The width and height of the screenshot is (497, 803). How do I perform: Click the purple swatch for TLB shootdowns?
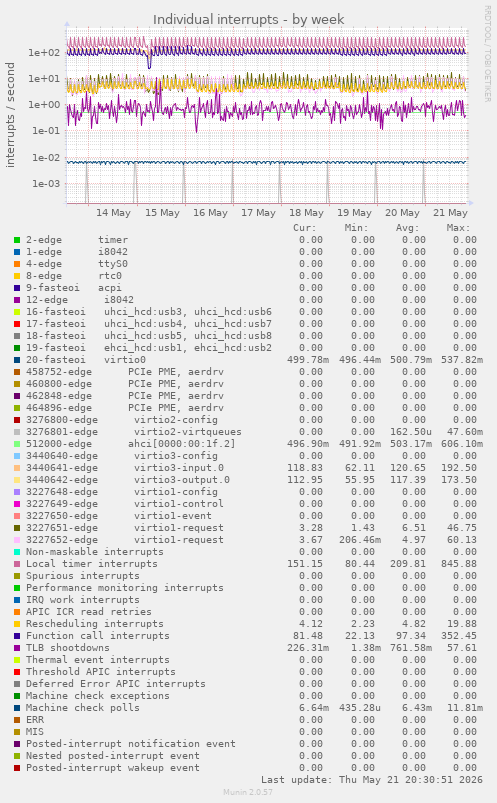click(x=17, y=648)
